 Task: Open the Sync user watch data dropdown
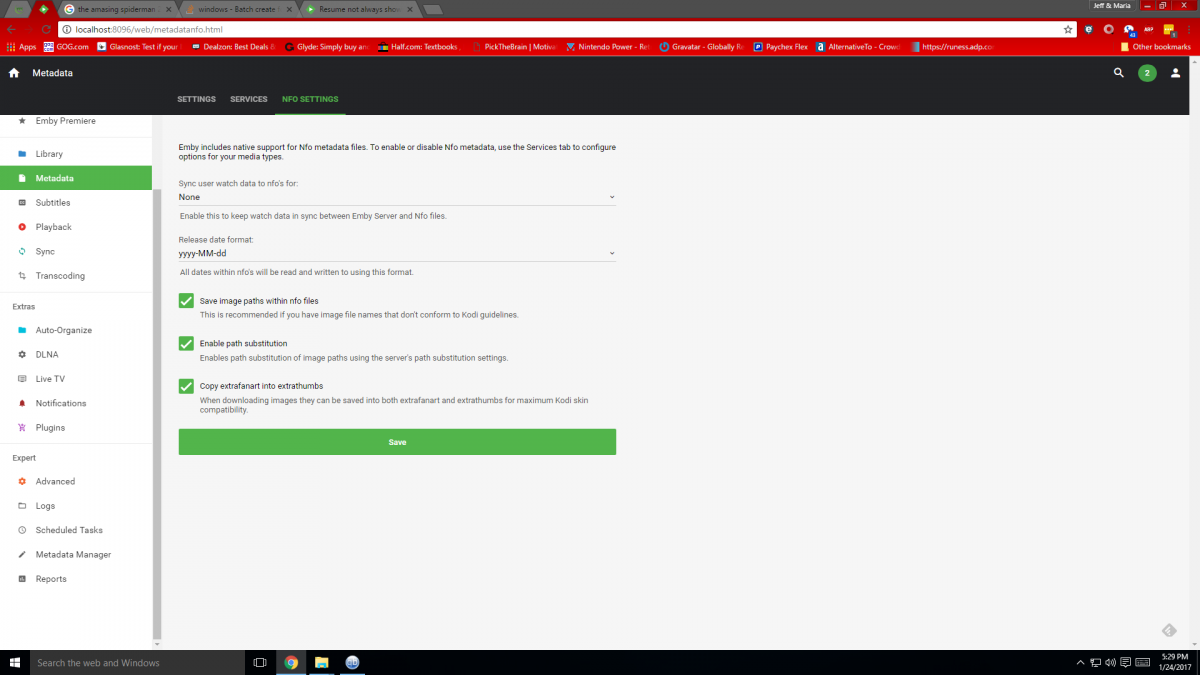(397, 197)
